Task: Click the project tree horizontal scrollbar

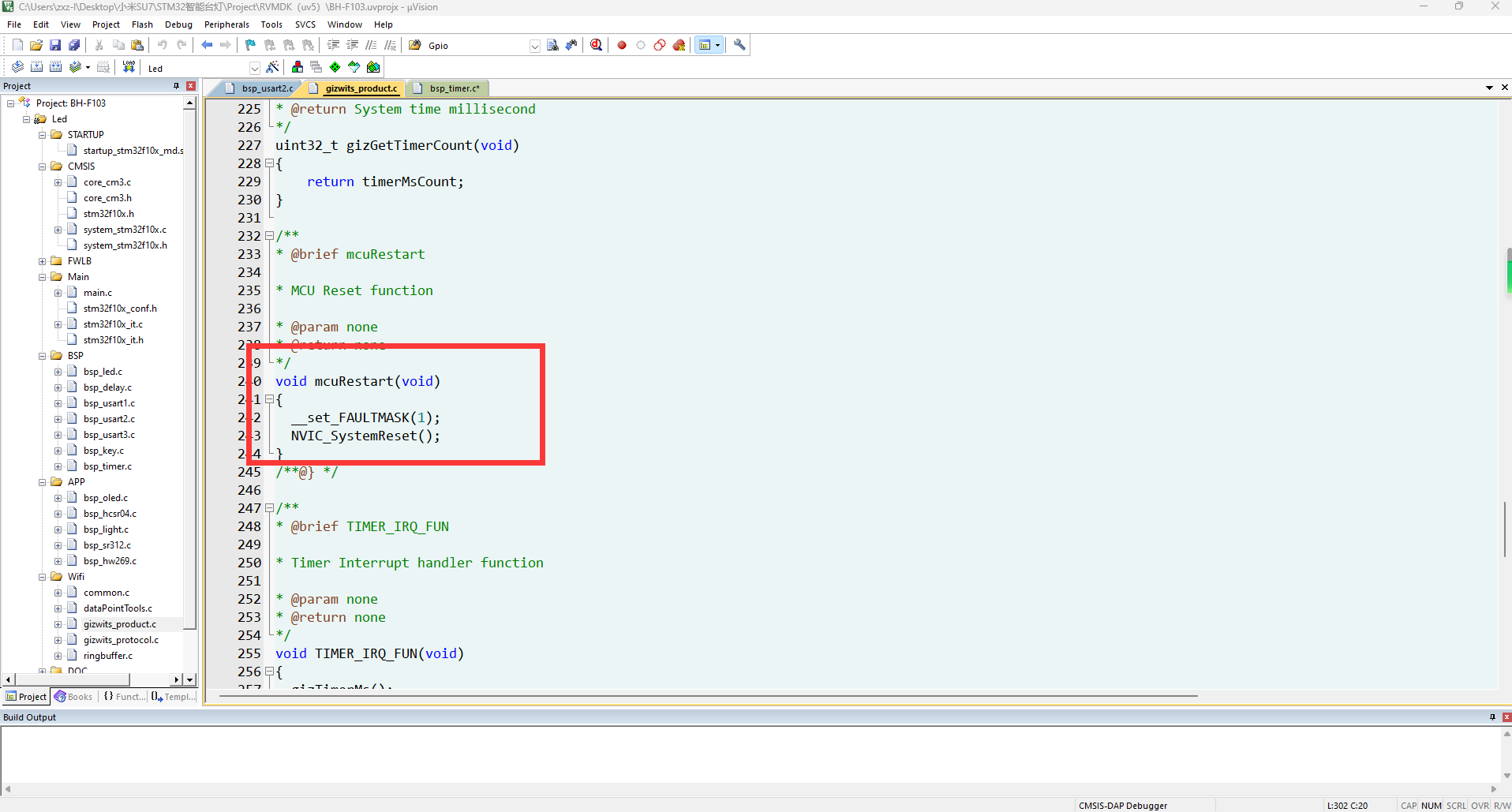Action: [x=71, y=679]
